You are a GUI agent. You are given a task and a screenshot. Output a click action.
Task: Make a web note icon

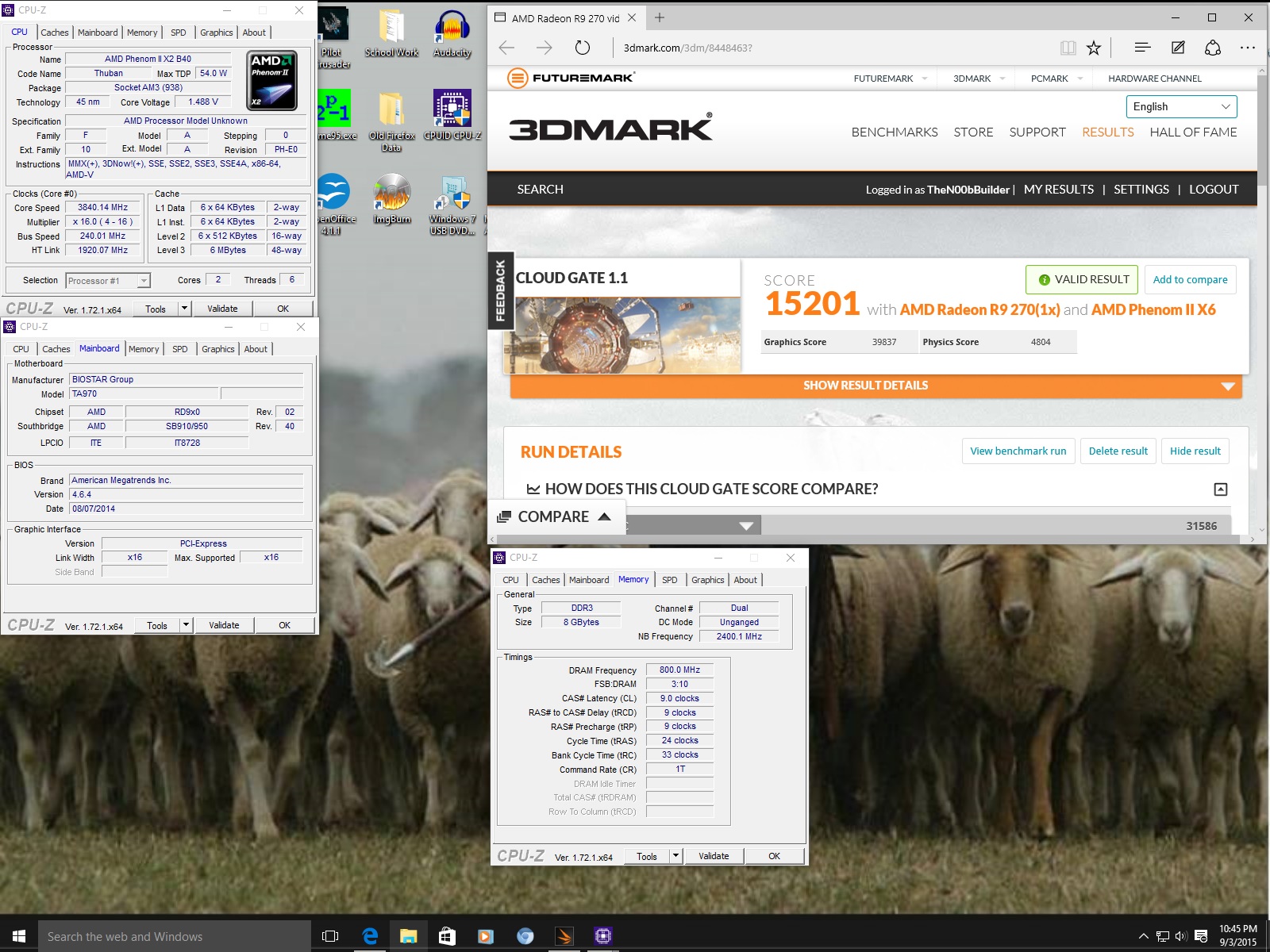[x=1178, y=48]
